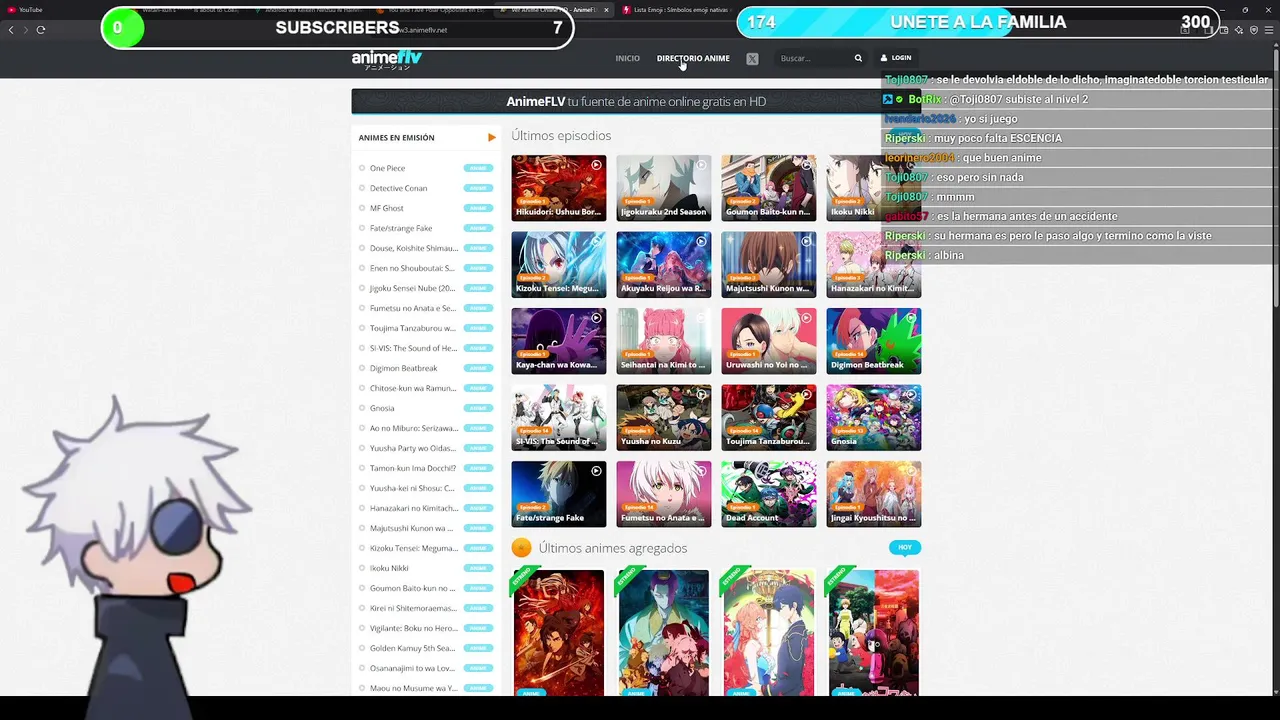Click play icon on Hikuidori: Ushuu Bor... thumbnail
Viewport: 1280px width, 720px height.
point(596,165)
